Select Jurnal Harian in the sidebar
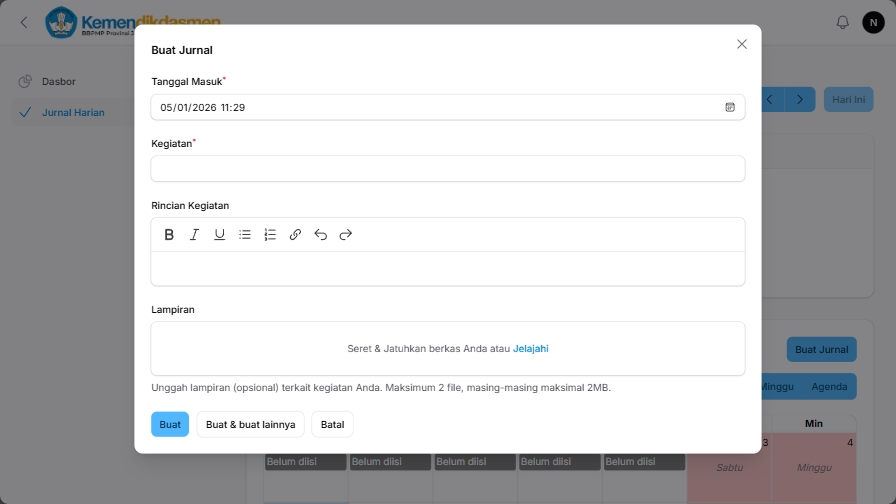 tap(73, 113)
